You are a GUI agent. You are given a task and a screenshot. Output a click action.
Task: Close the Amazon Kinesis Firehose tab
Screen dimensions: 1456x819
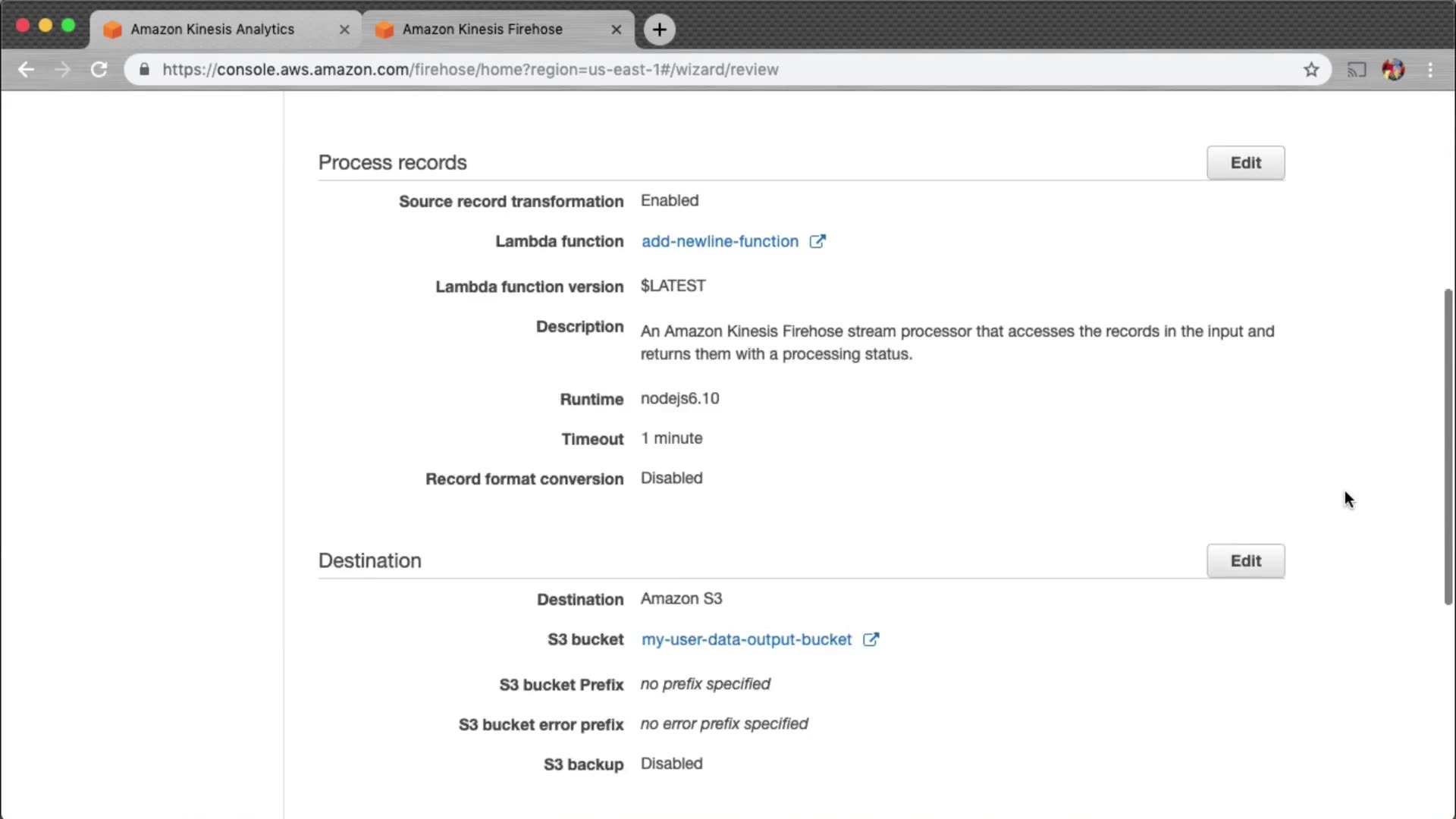pos(616,30)
